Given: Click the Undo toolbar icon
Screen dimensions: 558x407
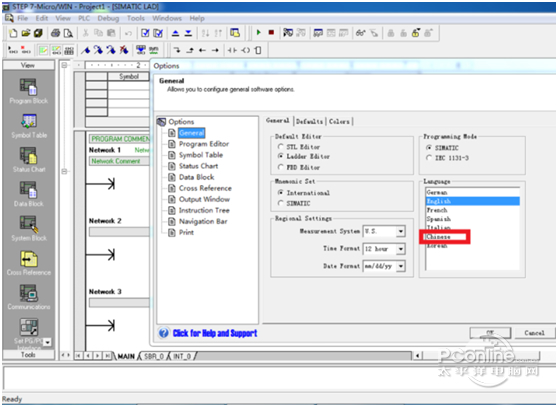Looking at the screenshot, I should [128, 33].
